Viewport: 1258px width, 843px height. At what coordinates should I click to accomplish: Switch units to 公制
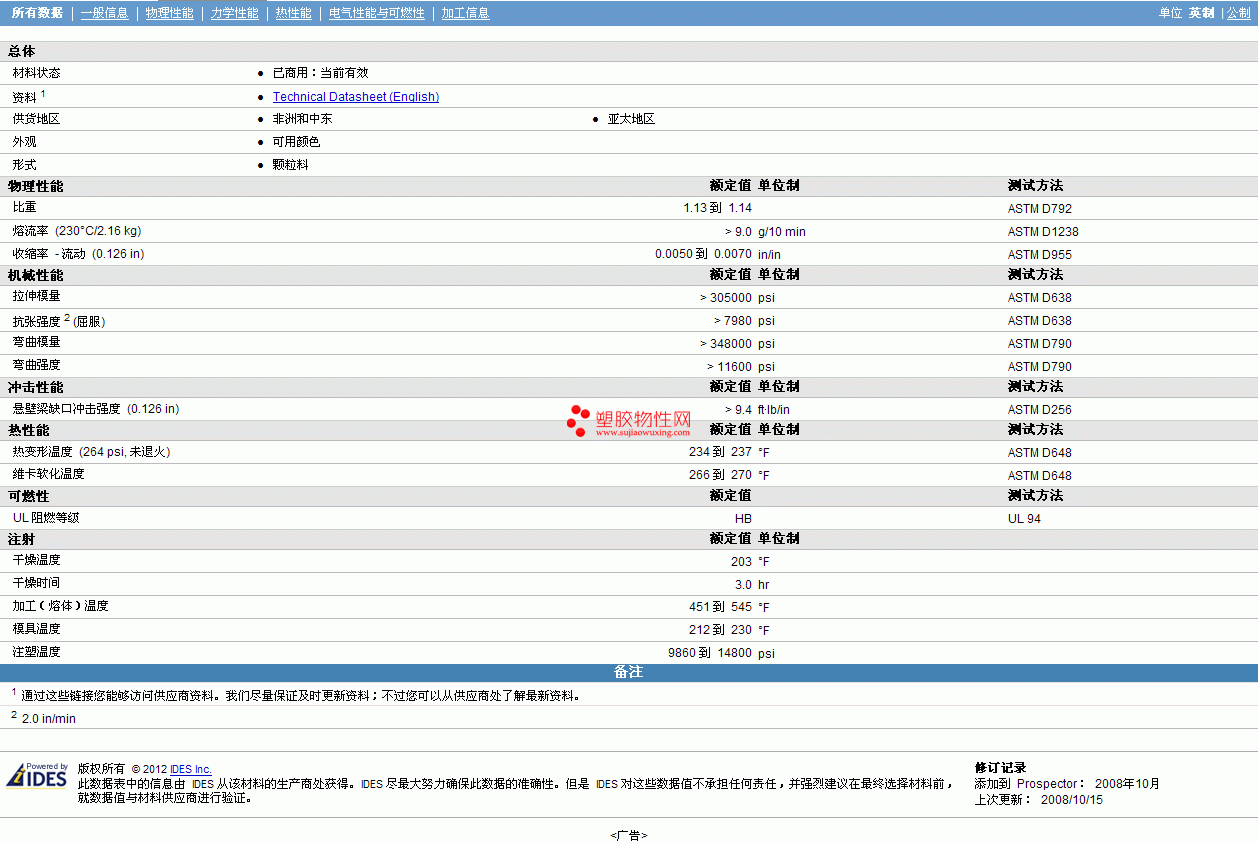1238,13
